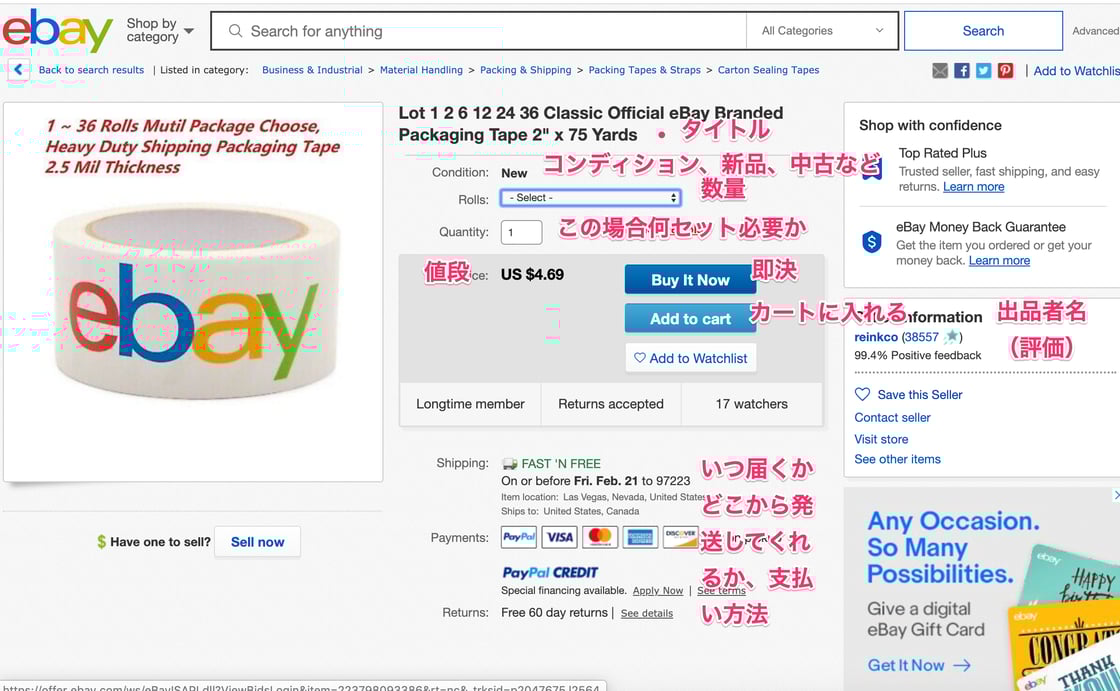Viewport: 1120px width, 691px height.
Task: Open the Contact seller link
Action: pos(892,417)
